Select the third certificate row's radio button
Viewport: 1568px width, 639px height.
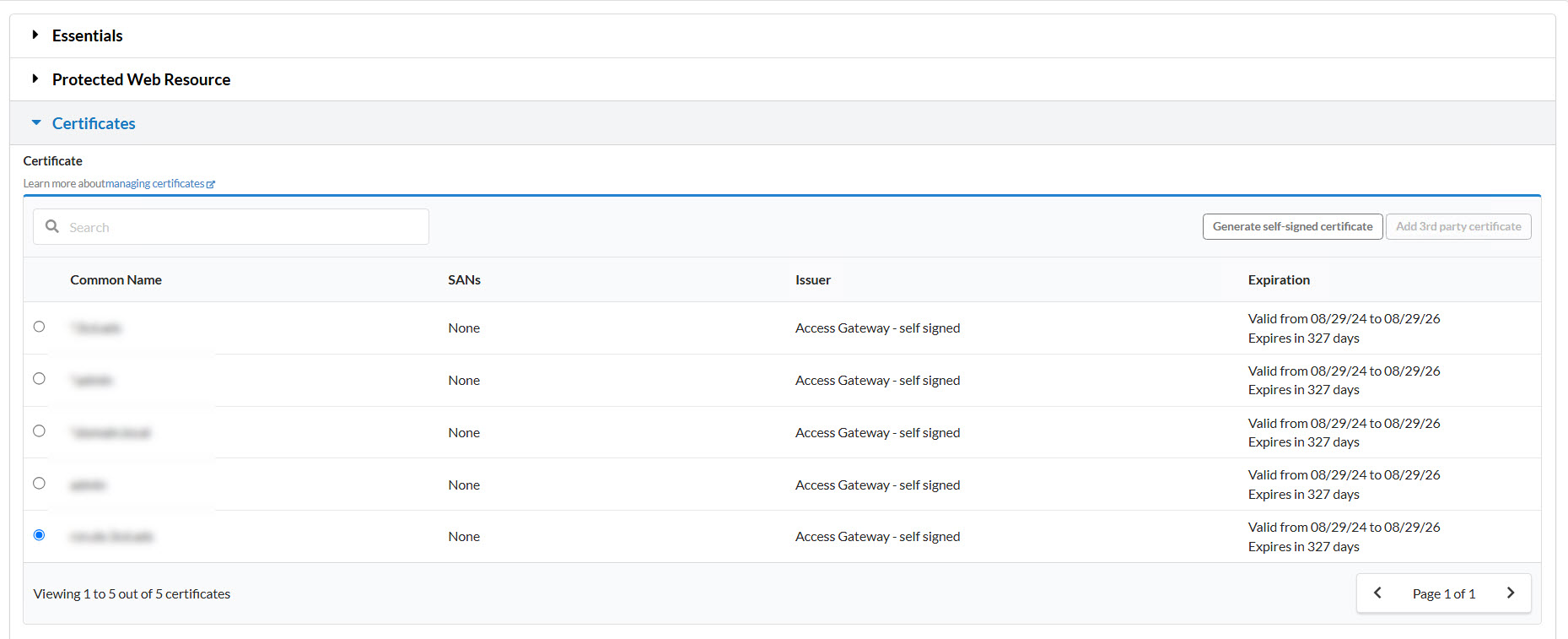39,431
